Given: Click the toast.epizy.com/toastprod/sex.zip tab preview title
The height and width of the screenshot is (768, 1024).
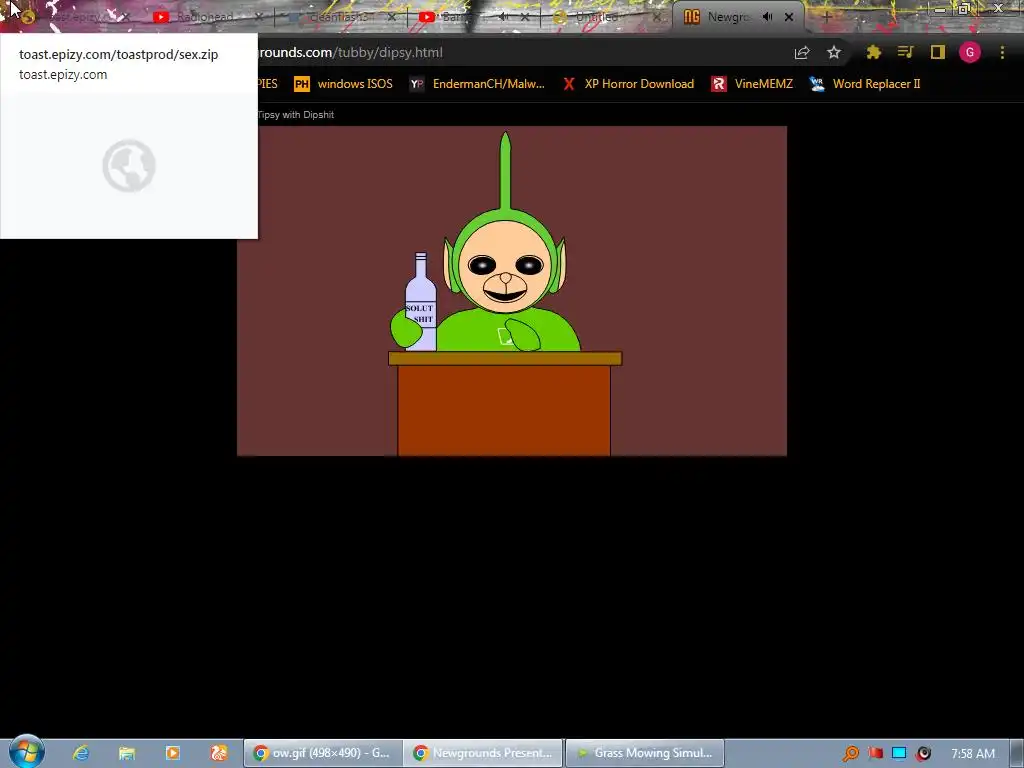Looking at the screenshot, I should click(x=118, y=55).
